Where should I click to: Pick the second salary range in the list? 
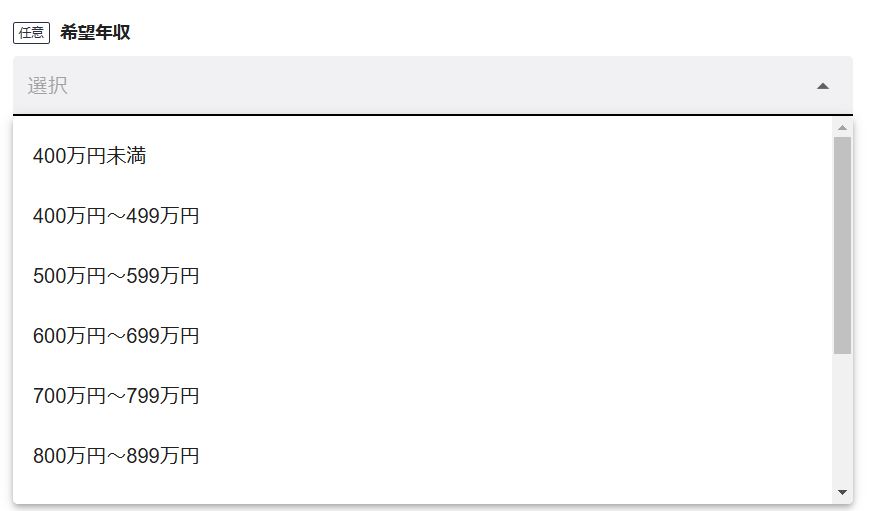click(116, 216)
